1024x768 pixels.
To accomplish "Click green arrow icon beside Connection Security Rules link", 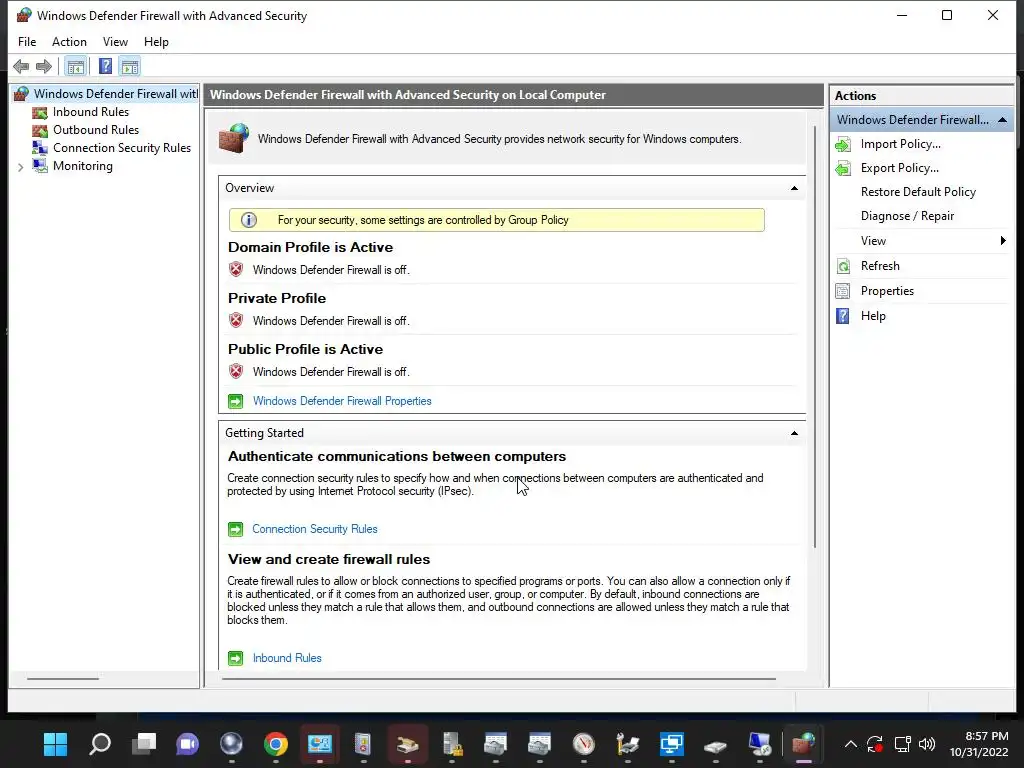I will [x=235, y=529].
